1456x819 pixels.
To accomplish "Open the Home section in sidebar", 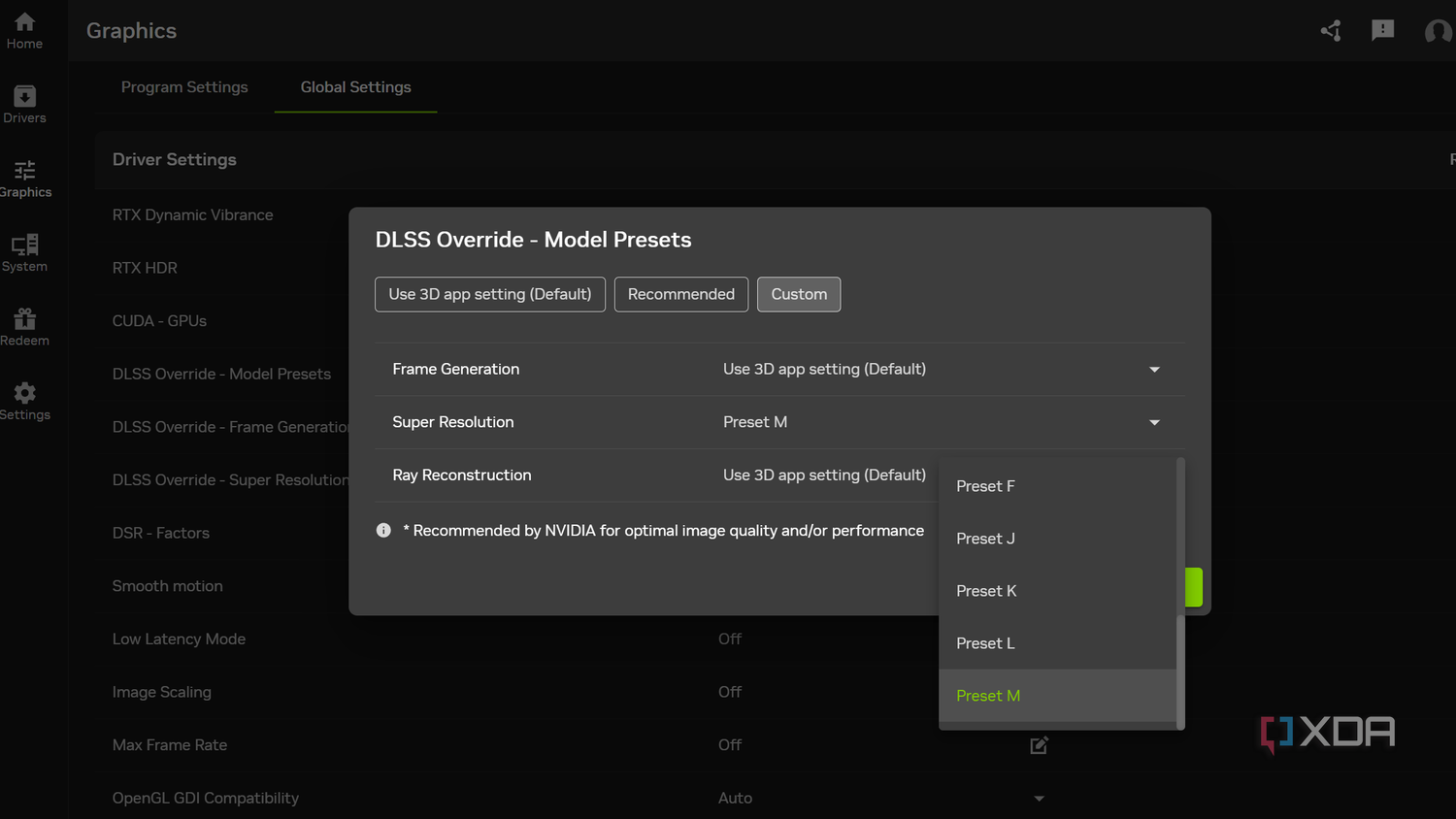I will 24,31.
